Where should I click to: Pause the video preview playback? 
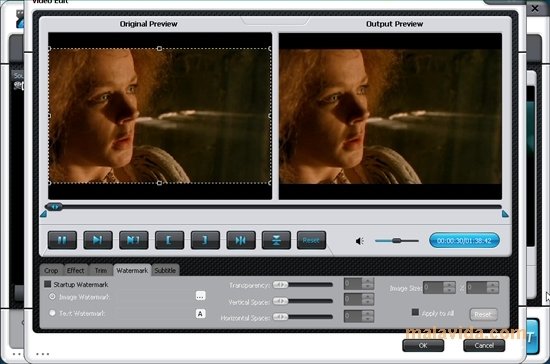point(62,240)
